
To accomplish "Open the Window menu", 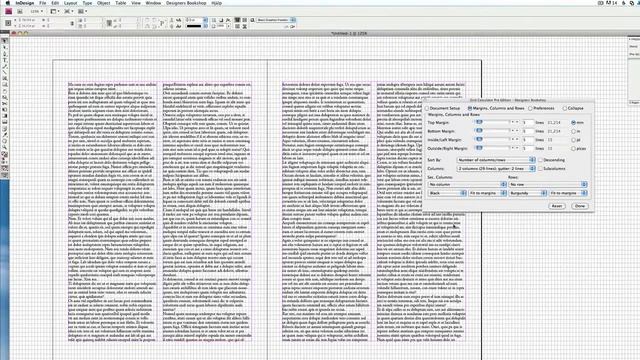I will click(x=153, y=3).
